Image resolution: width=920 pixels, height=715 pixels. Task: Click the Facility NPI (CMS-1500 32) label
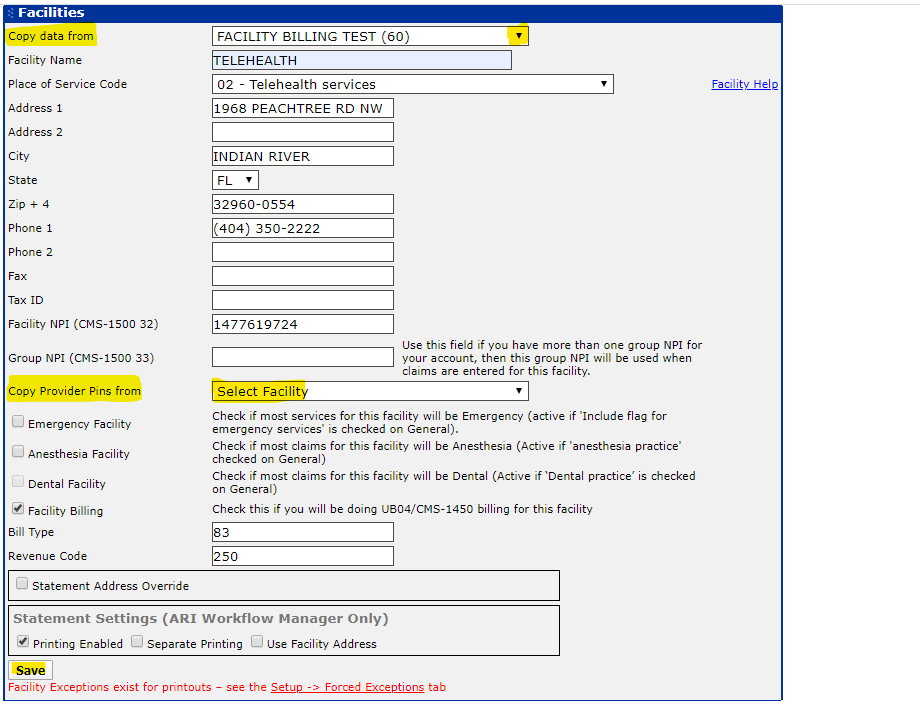click(83, 324)
